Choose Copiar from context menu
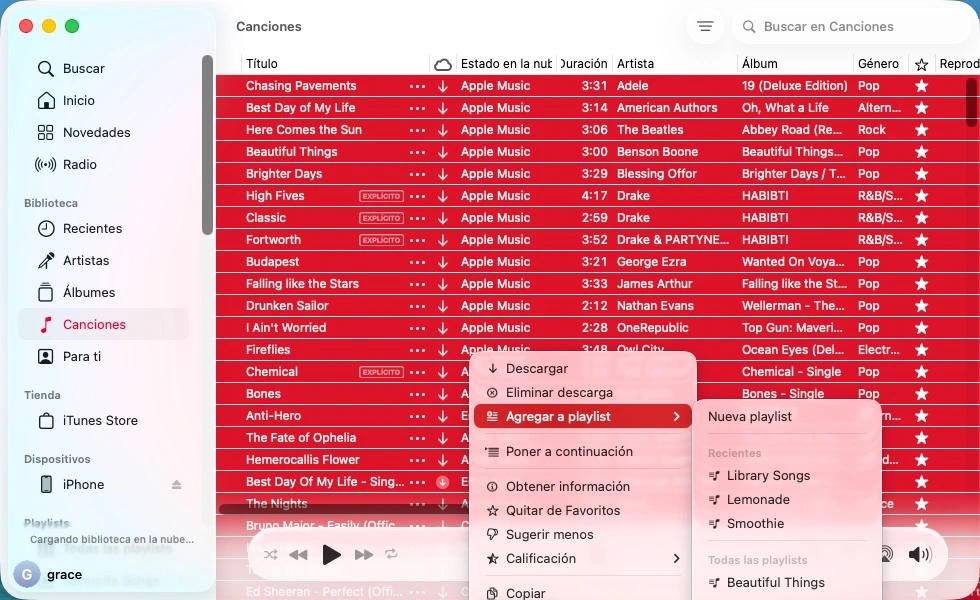 tap(582, 592)
